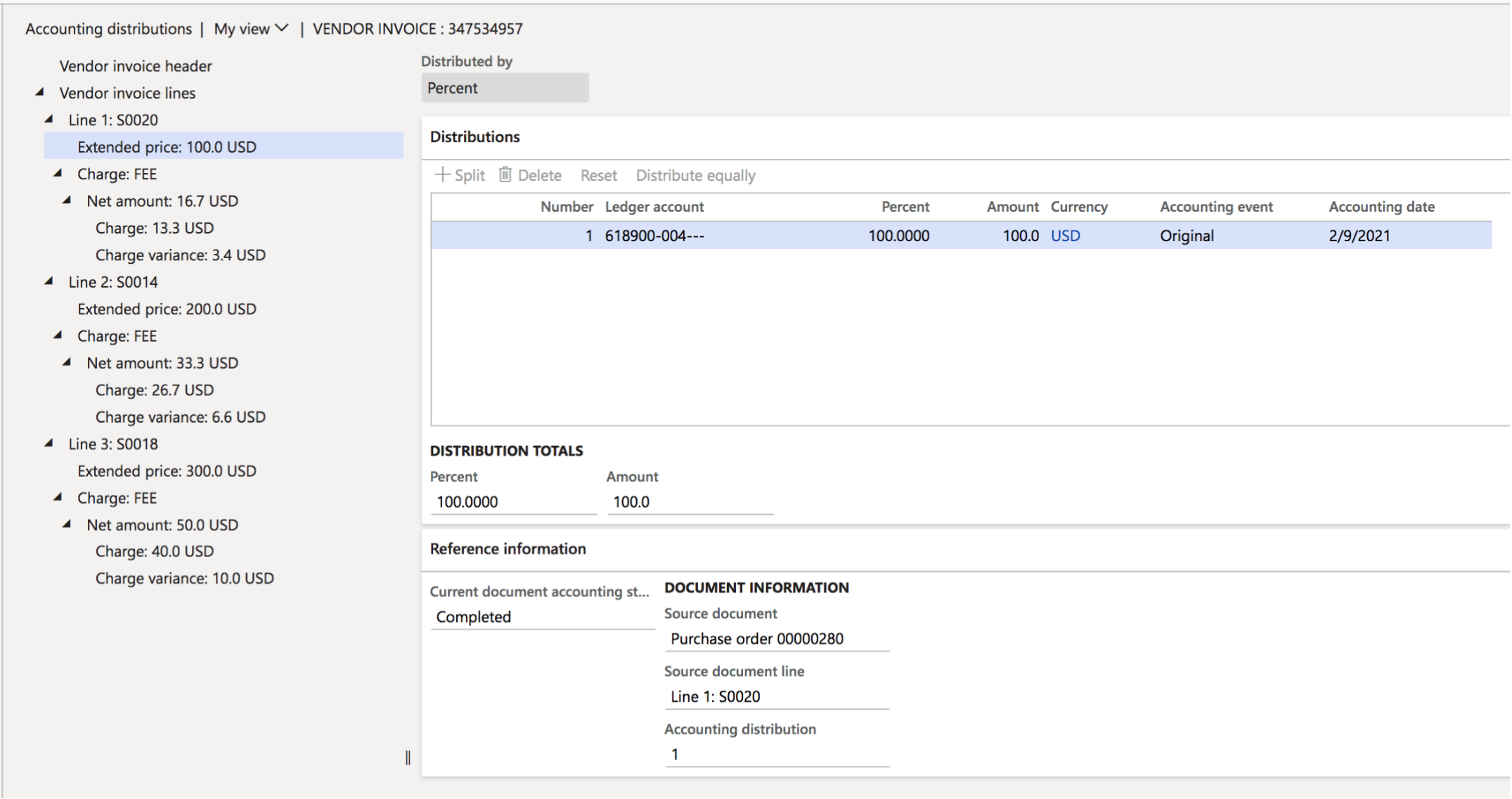Sort by the Ledger account column header
This screenshot has height=799, width=1512.
(x=654, y=207)
